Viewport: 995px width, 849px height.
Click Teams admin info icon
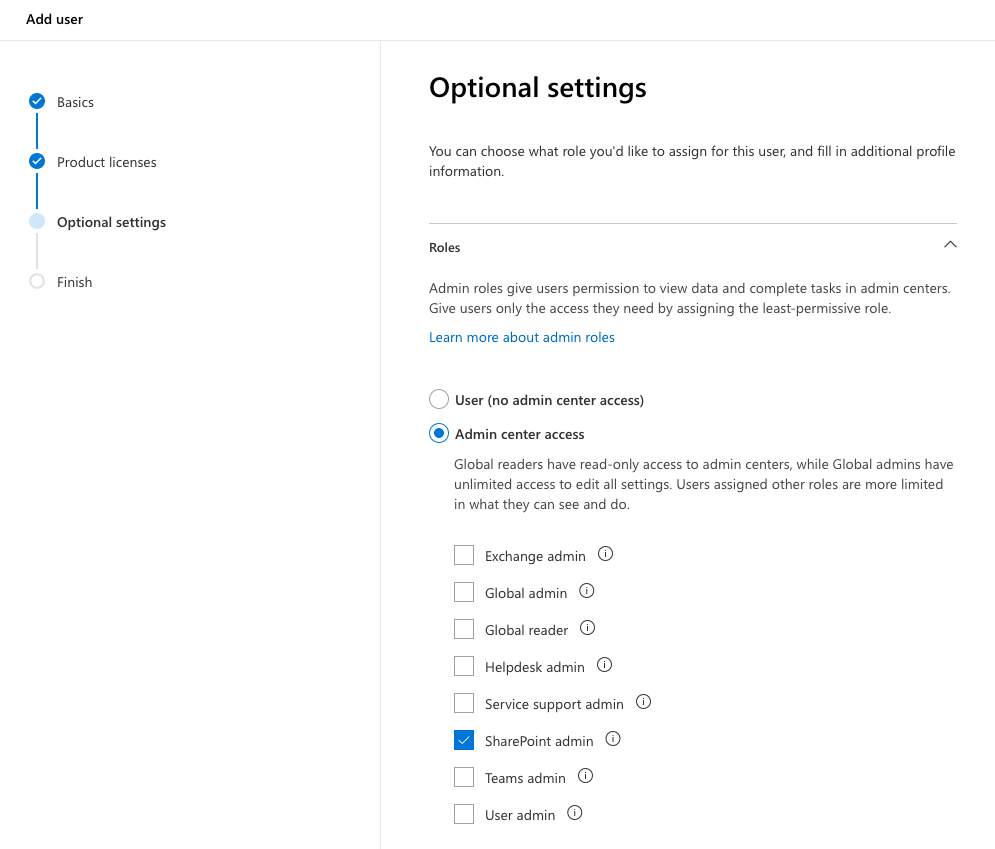pyautogui.click(x=585, y=776)
